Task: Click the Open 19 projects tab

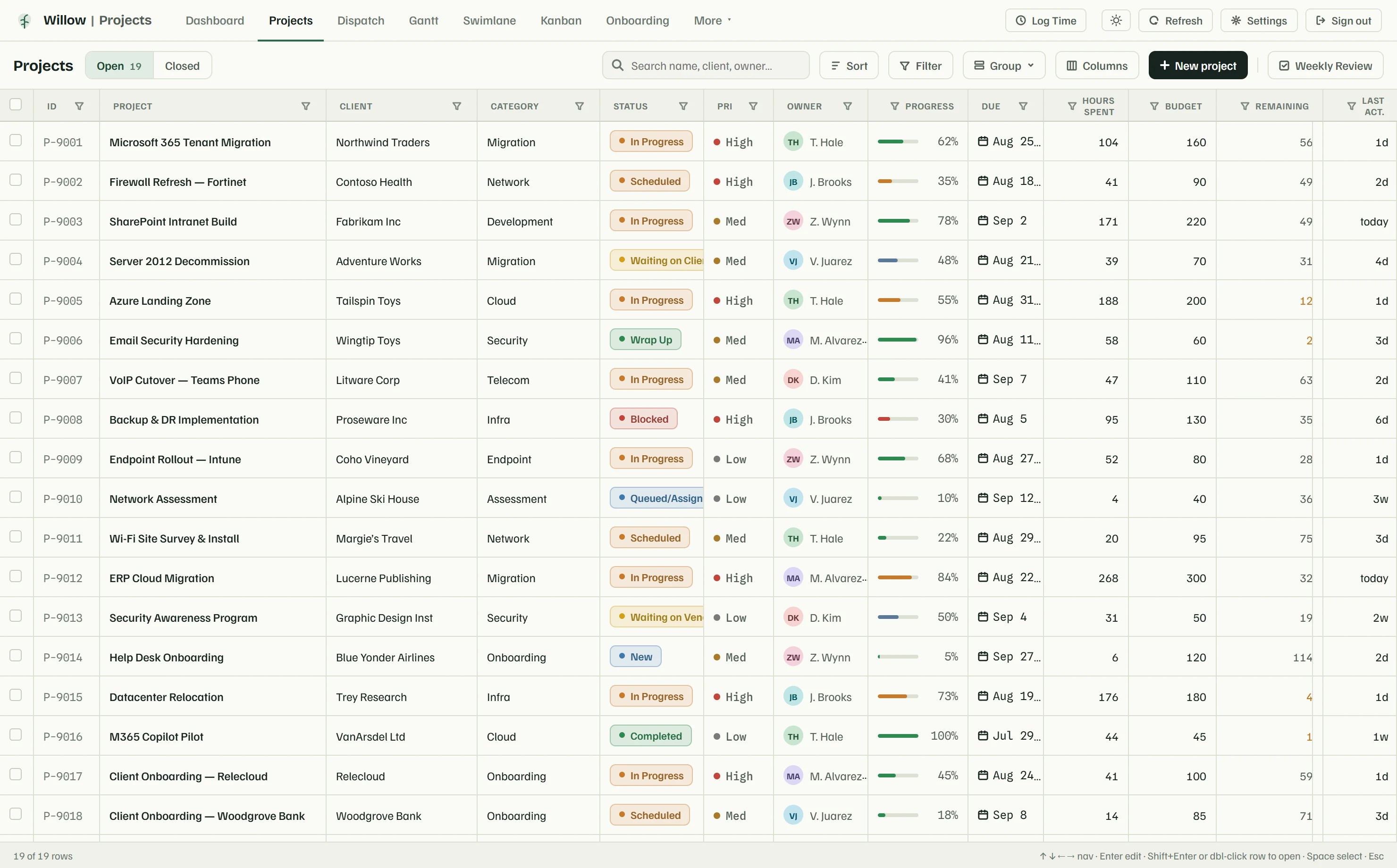Action: pos(119,66)
